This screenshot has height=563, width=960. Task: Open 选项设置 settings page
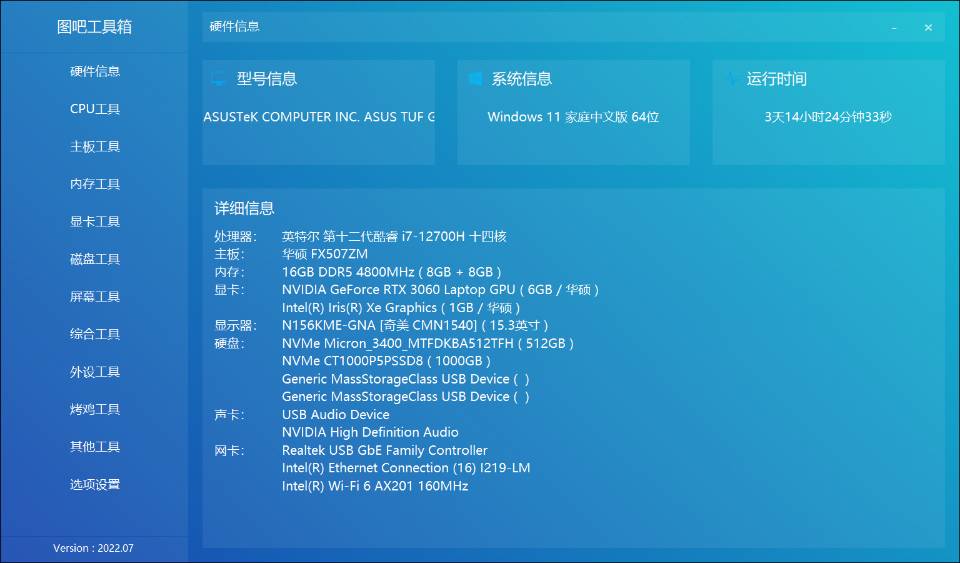point(95,484)
